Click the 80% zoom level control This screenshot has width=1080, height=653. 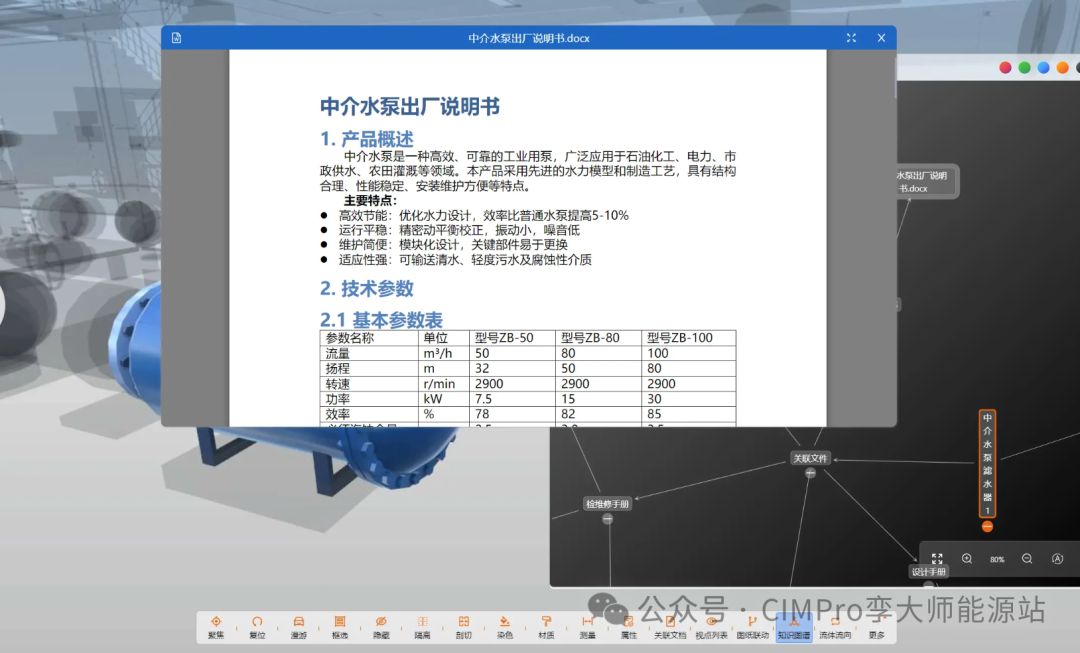tap(997, 559)
